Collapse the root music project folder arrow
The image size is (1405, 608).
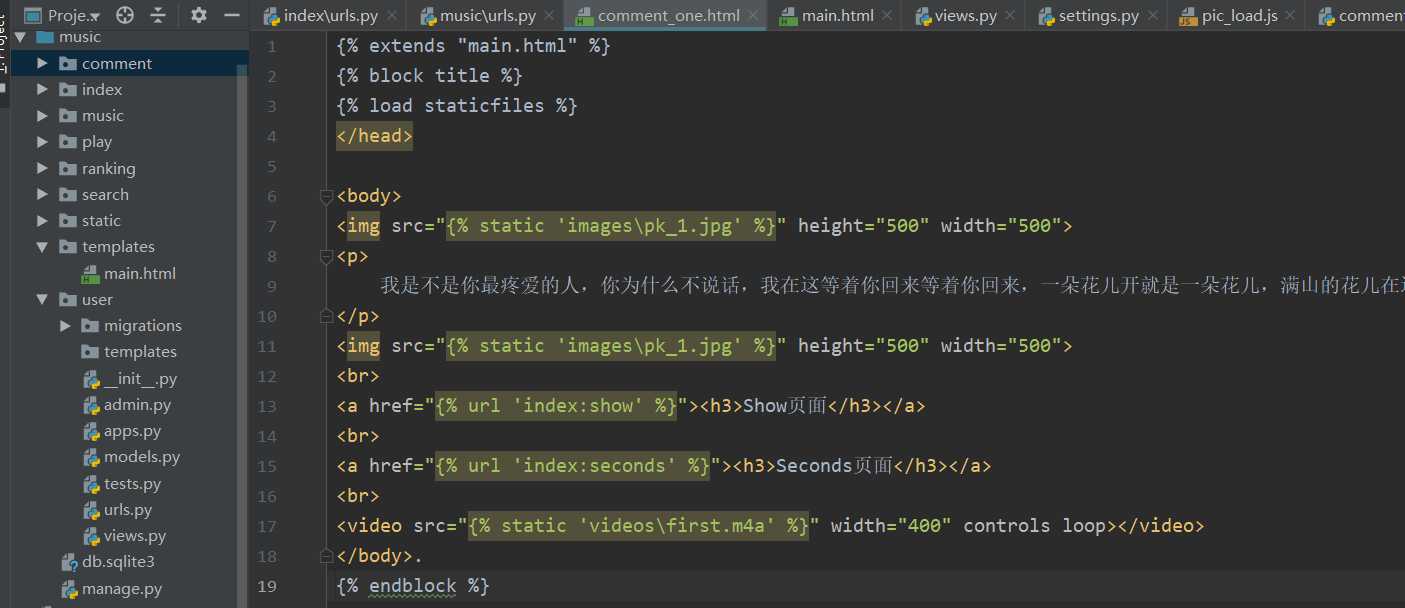coord(20,37)
